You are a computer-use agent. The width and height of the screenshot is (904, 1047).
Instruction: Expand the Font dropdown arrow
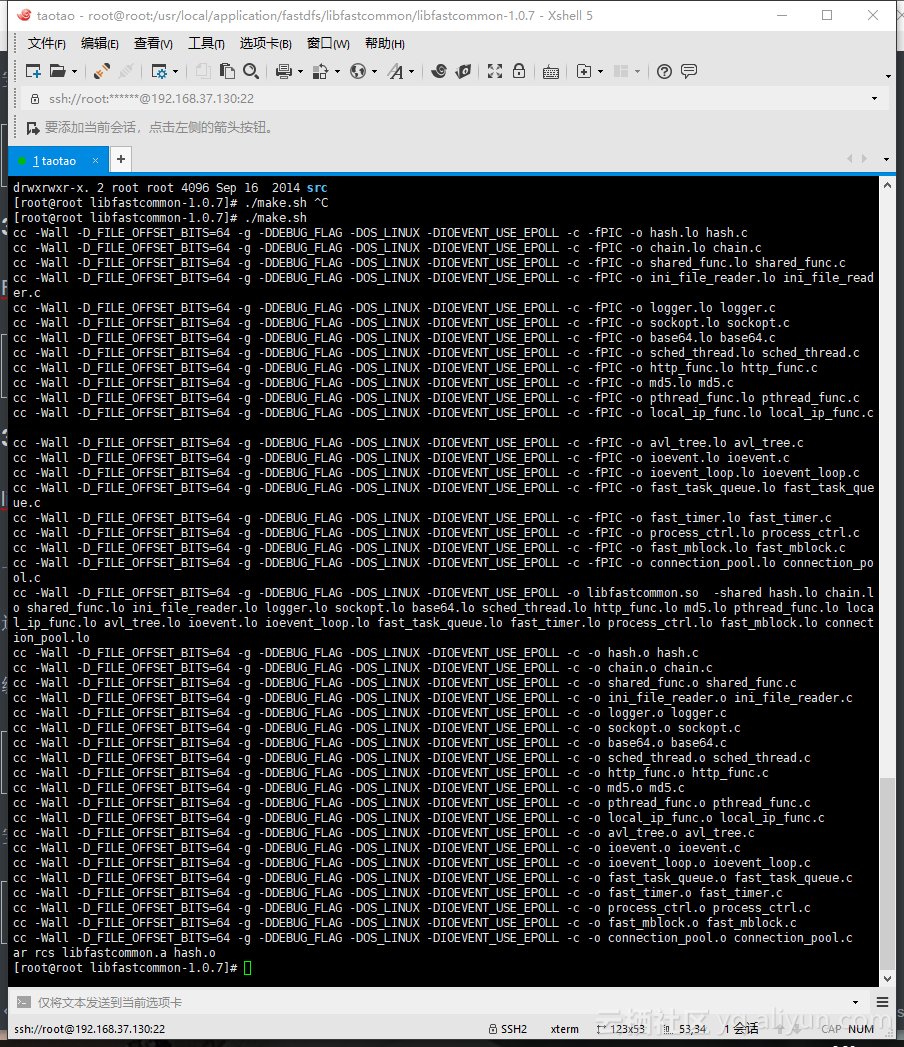pyautogui.click(x=411, y=71)
